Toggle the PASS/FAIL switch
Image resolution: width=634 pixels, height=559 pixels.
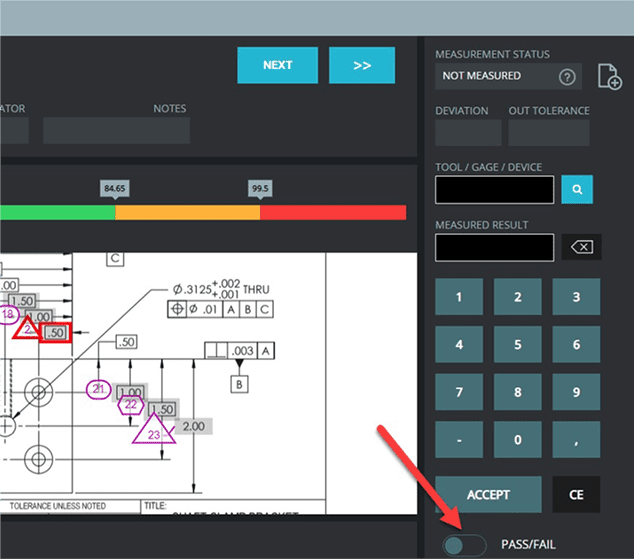(x=464, y=546)
